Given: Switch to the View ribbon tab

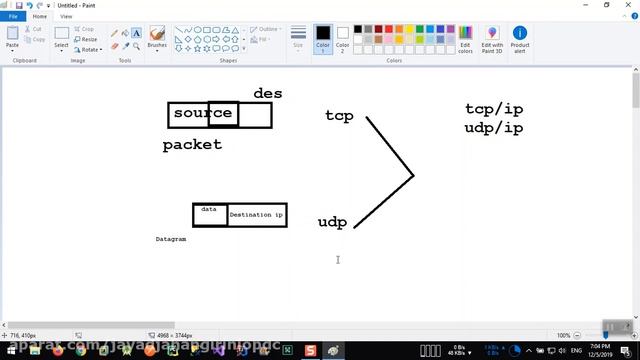Looking at the screenshot, I should 66,16.
